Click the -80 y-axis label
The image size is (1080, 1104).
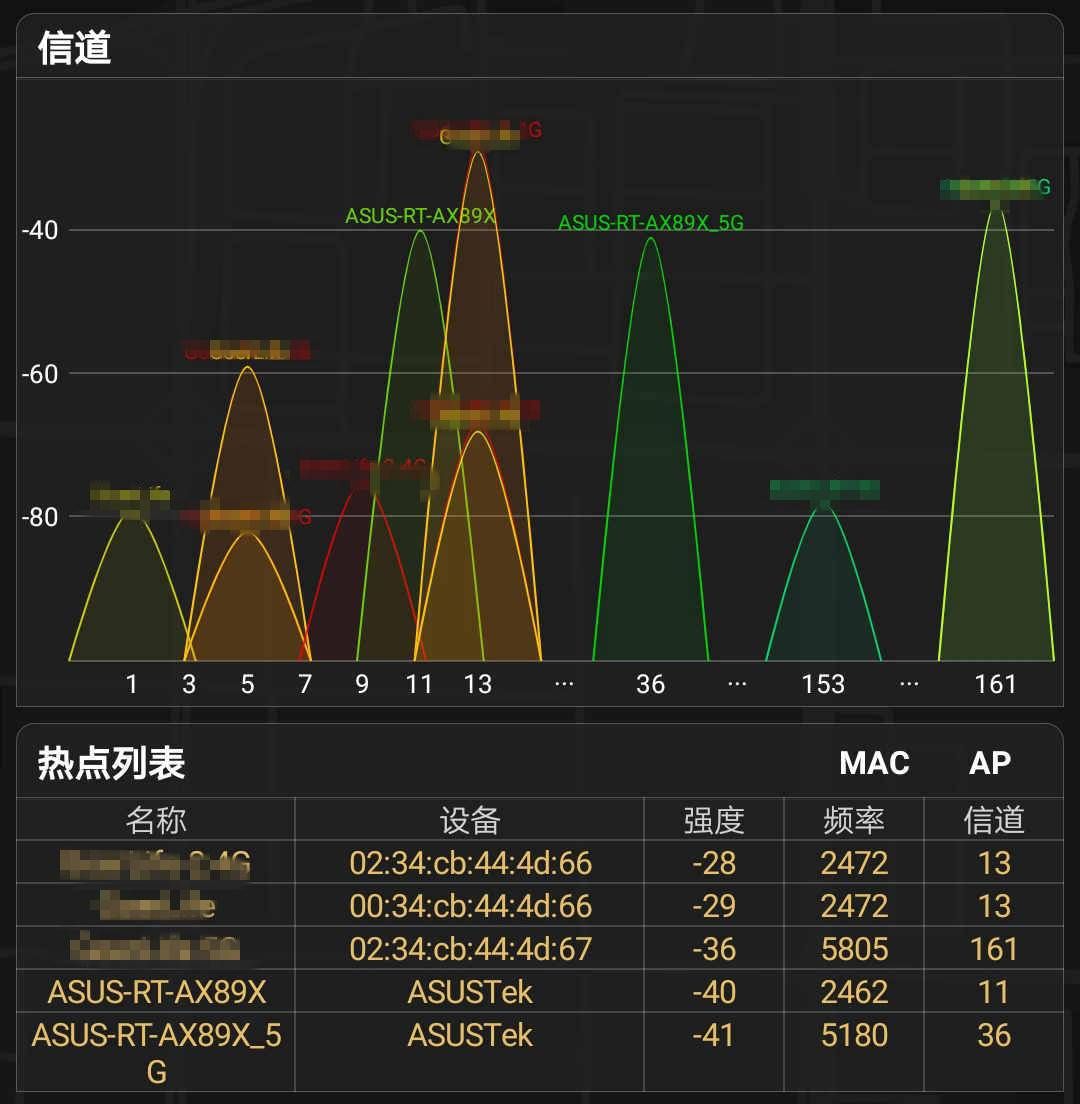click(x=39, y=517)
